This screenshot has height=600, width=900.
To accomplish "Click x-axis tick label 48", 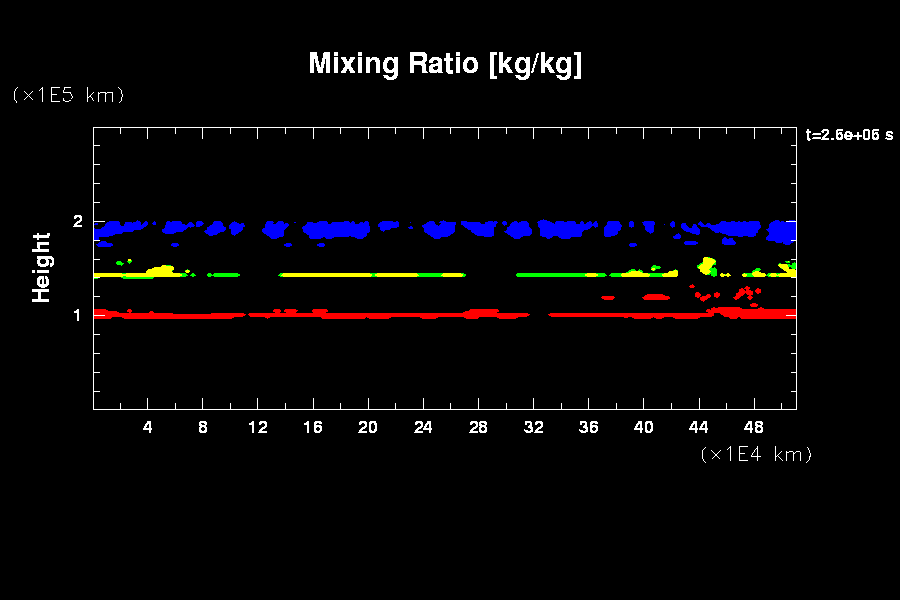I will pos(754,427).
